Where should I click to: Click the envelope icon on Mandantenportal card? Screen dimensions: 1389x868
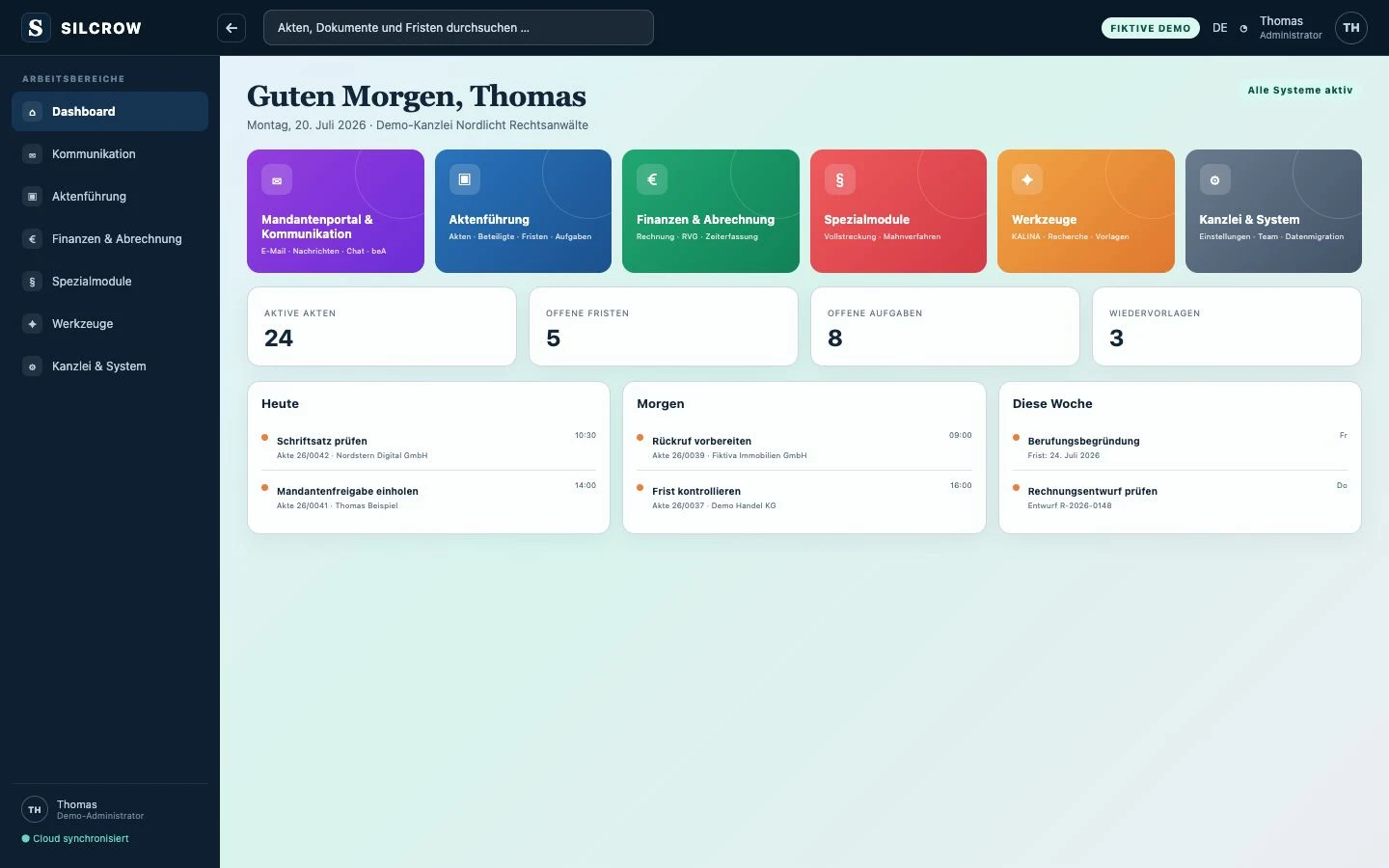click(277, 179)
